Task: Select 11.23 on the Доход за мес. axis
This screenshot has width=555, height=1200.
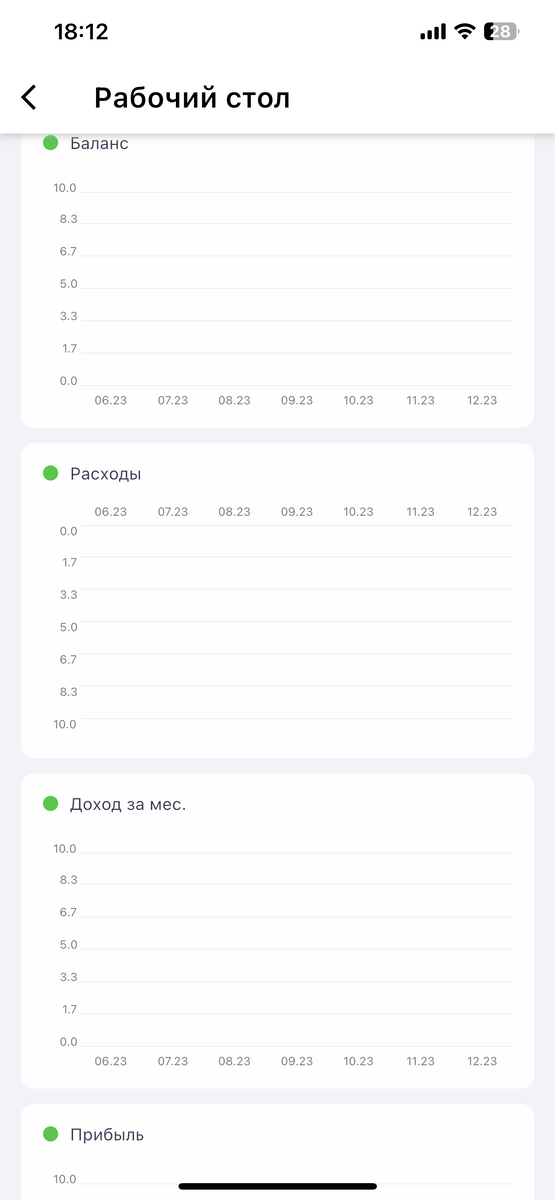Action: point(420,1060)
